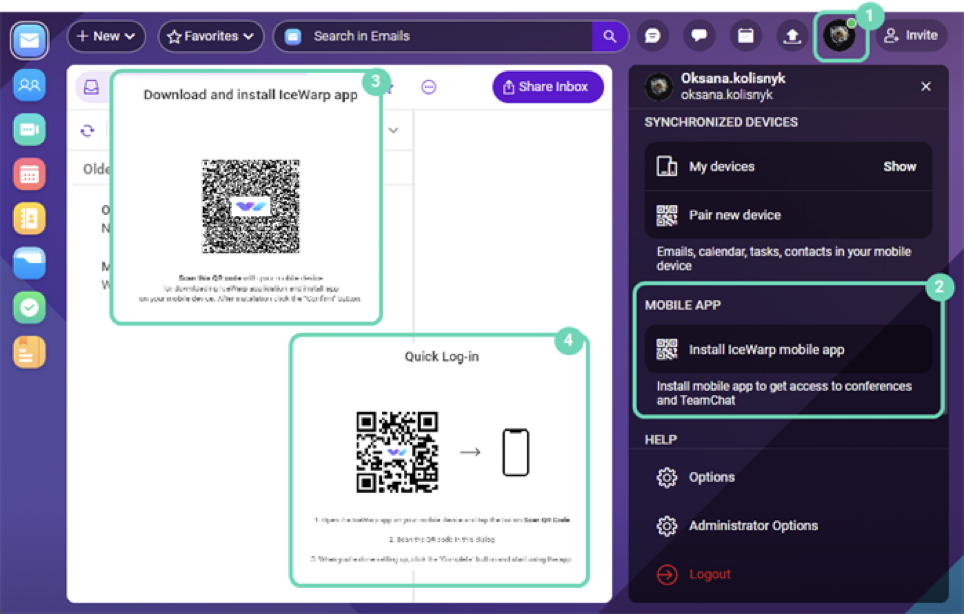Click the upload arrow icon
This screenshot has height=614, width=964.
792,36
